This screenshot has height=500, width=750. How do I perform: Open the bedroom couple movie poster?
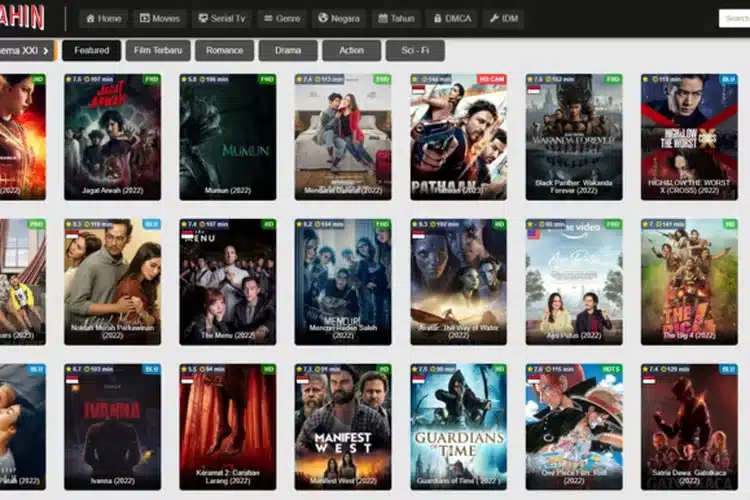(343, 137)
